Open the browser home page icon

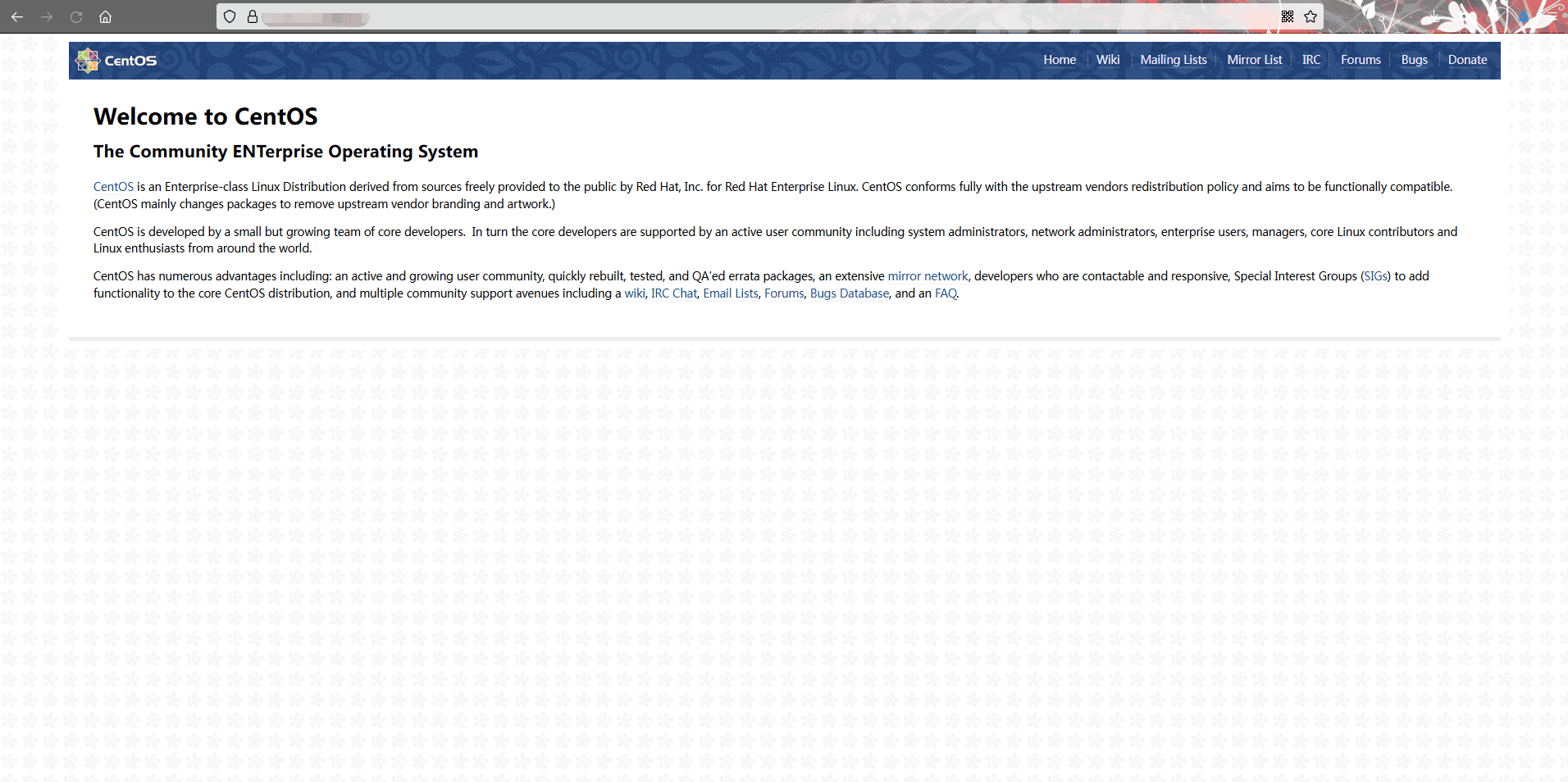point(106,16)
